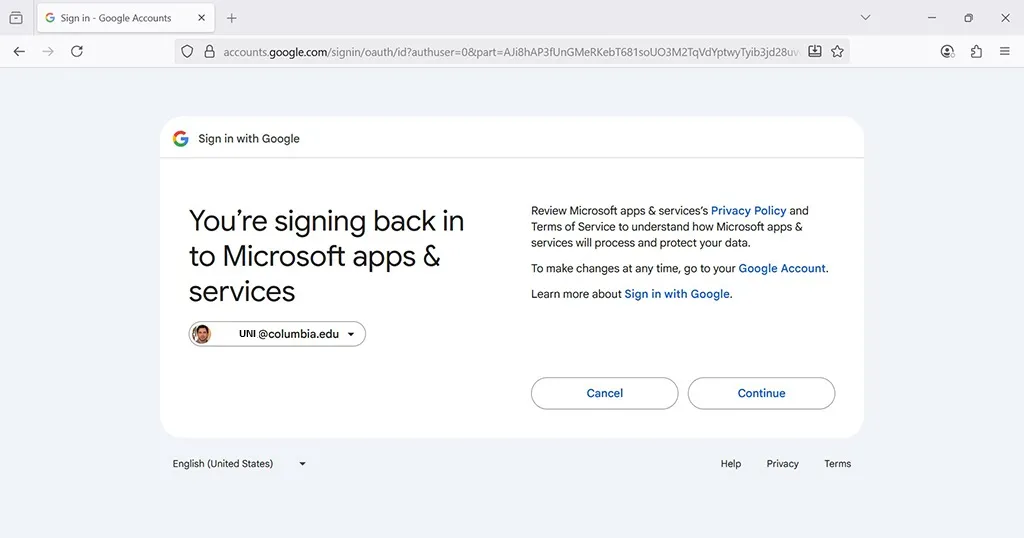Open the tracking protection shield icon

coord(187,52)
